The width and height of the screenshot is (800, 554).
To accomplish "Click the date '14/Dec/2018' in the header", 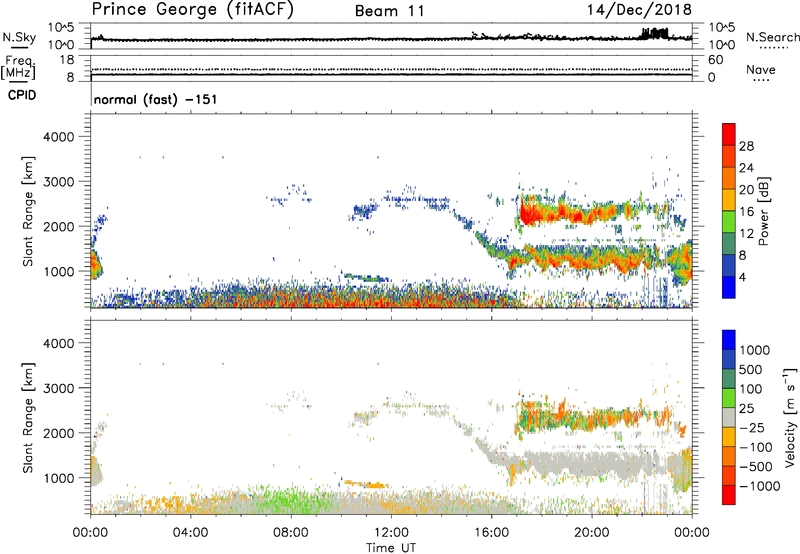I will [639, 9].
